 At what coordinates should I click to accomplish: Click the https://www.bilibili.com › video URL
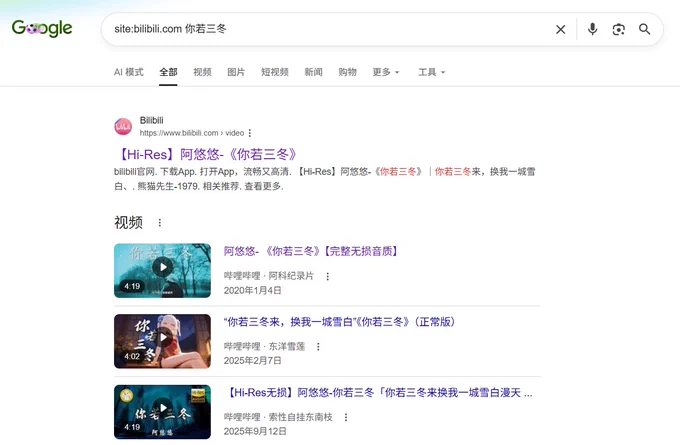coord(192,133)
